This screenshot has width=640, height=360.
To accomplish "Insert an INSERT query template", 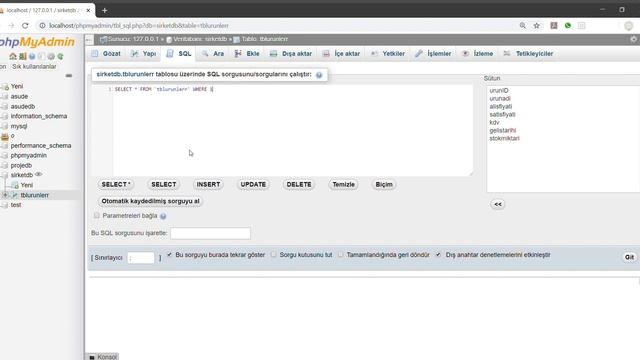I will 208,184.
